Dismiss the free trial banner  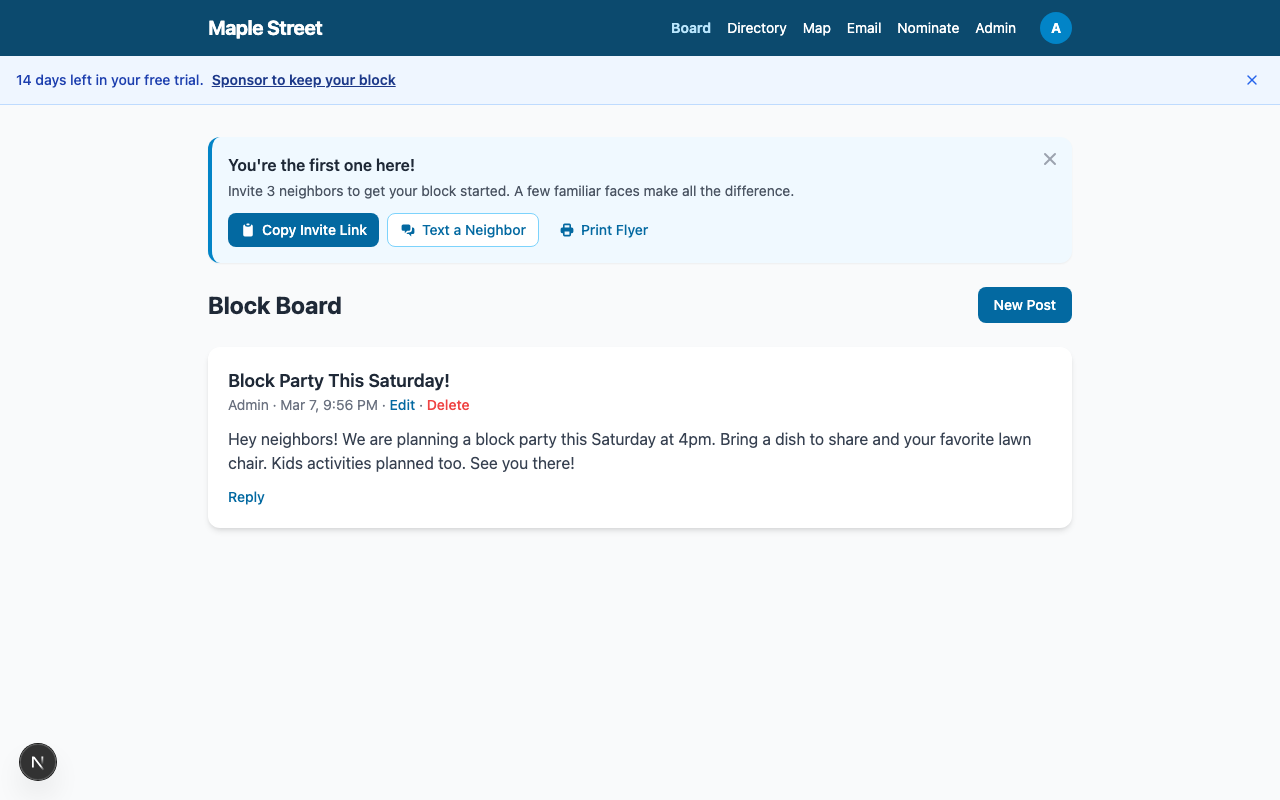pos(1252,80)
